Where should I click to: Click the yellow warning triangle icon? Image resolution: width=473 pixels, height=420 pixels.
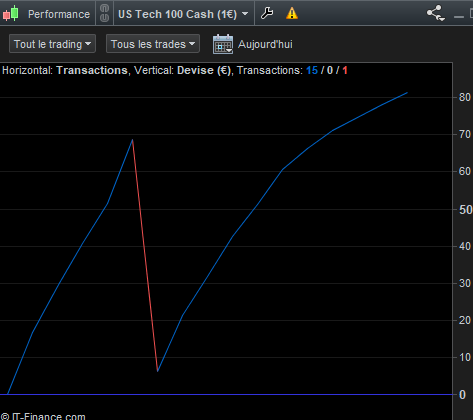pyautogui.click(x=292, y=14)
